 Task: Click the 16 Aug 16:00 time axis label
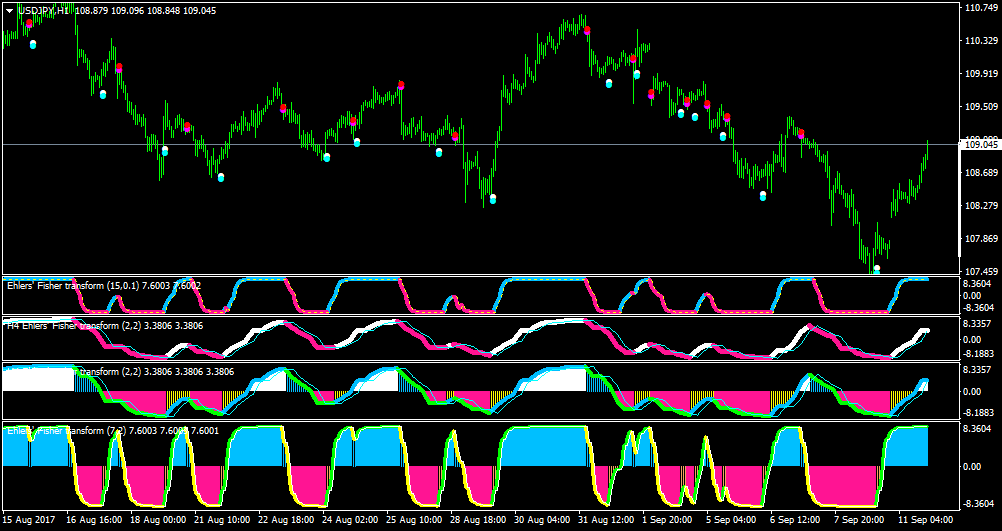coord(93,519)
